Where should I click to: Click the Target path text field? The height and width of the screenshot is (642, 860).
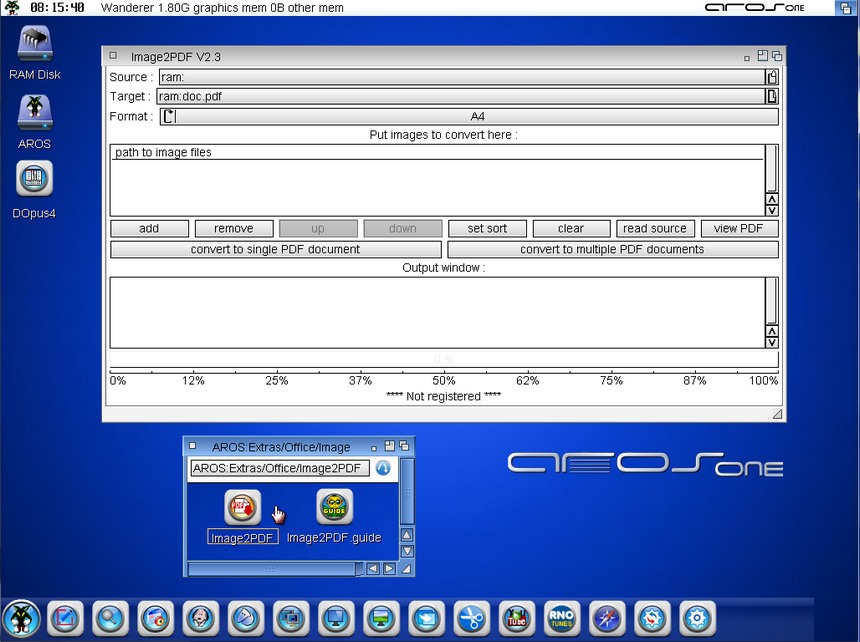click(x=460, y=97)
